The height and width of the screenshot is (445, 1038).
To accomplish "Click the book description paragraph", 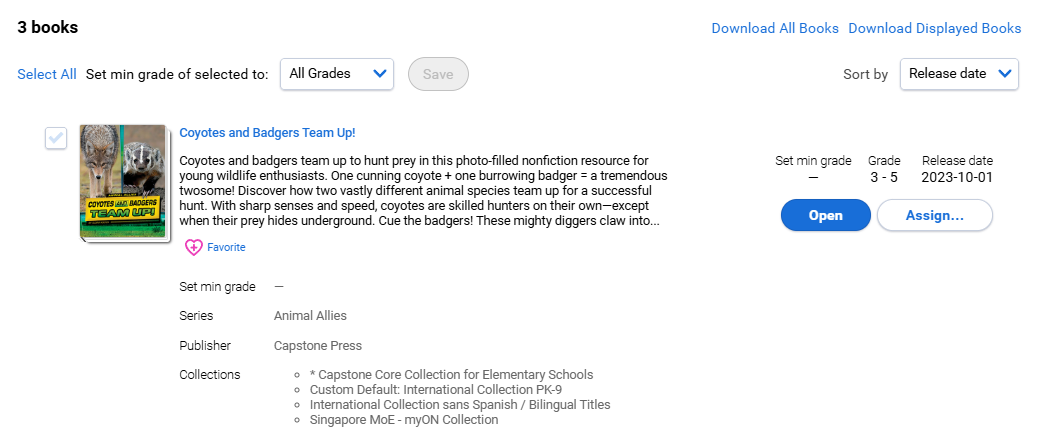I will 424,191.
